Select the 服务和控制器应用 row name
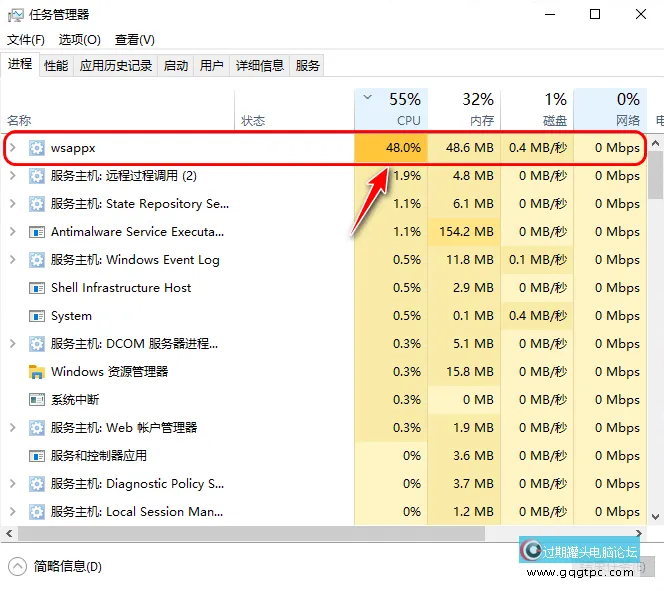The height and width of the screenshot is (591, 664). pos(99,456)
